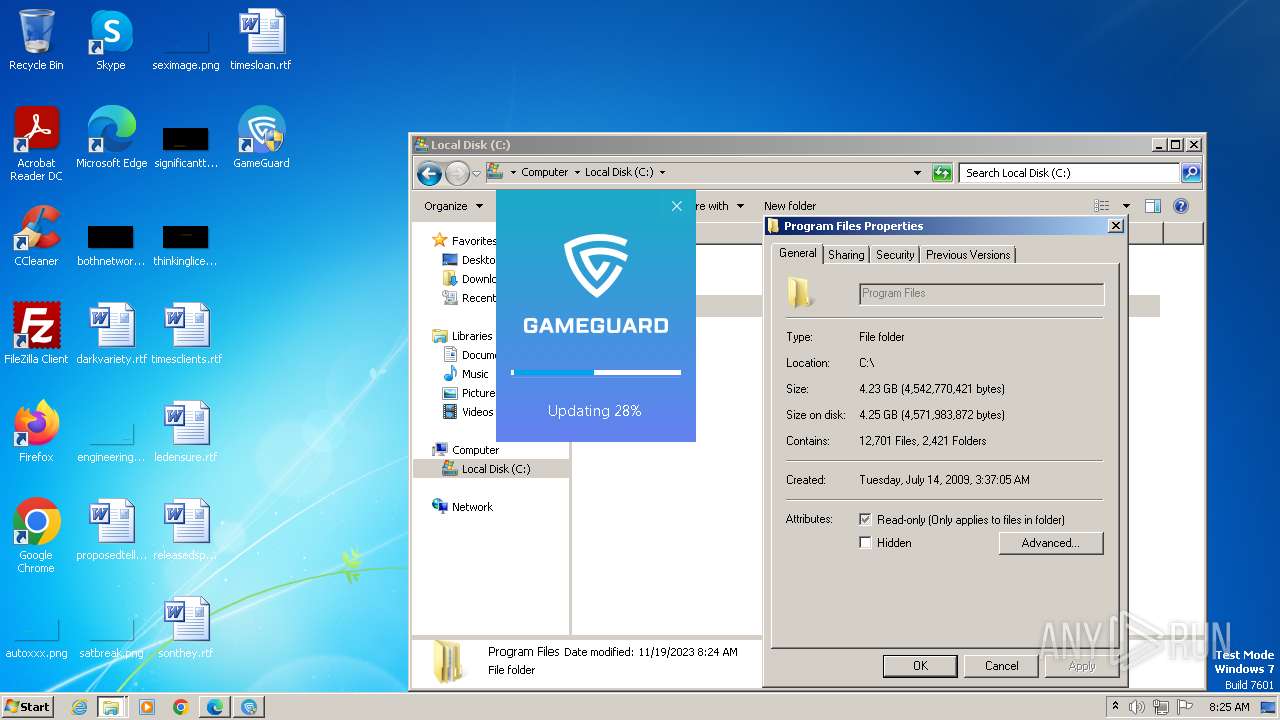Open timesloan.rtf document icon

point(261,40)
